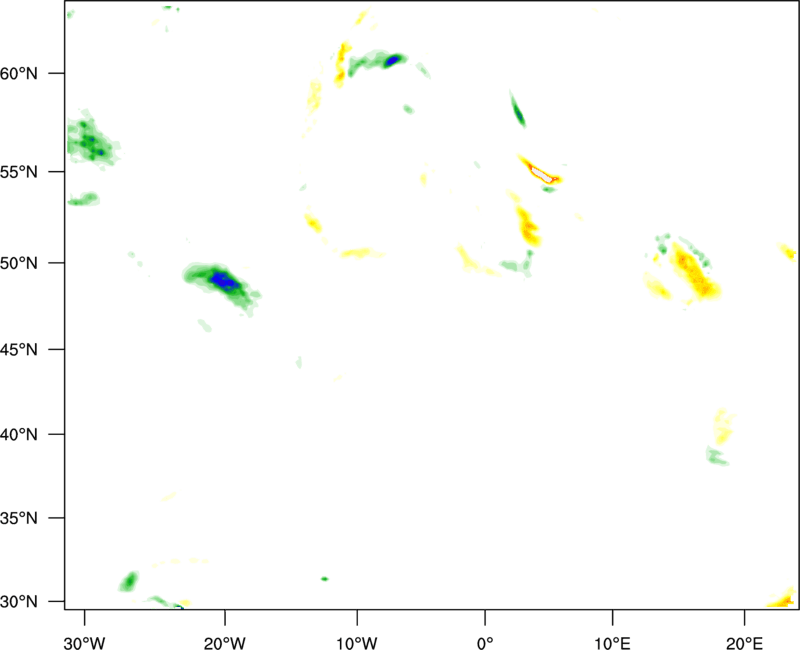Click the 10°W longitude label
The width and height of the screenshot is (800, 650).
tap(357, 643)
